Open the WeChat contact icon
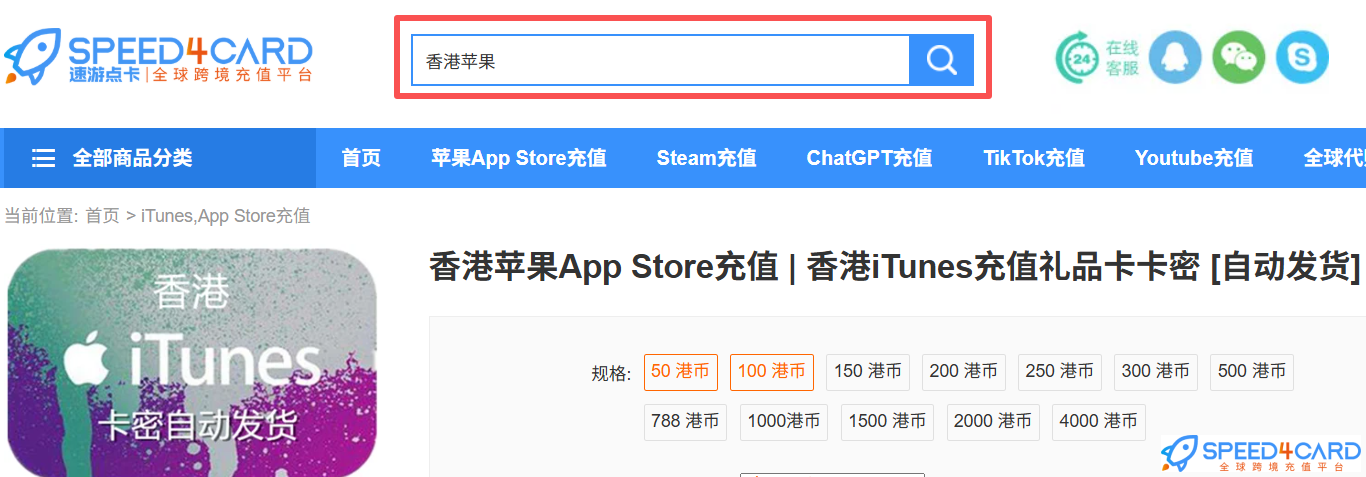 click(x=1239, y=57)
